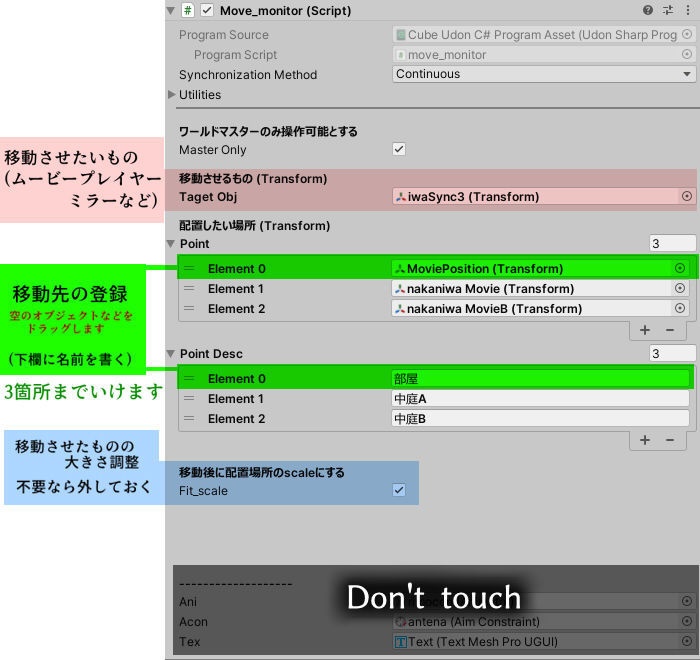
Task: Open object picker for Acon field
Action: click(687, 621)
